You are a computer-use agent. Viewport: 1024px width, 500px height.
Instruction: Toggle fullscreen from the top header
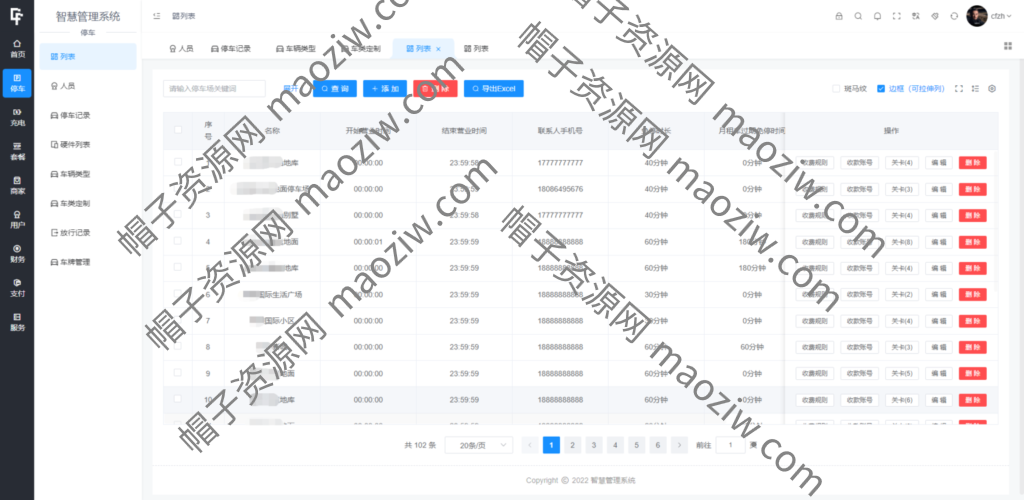pyautogui.click(x=897, y=16)
